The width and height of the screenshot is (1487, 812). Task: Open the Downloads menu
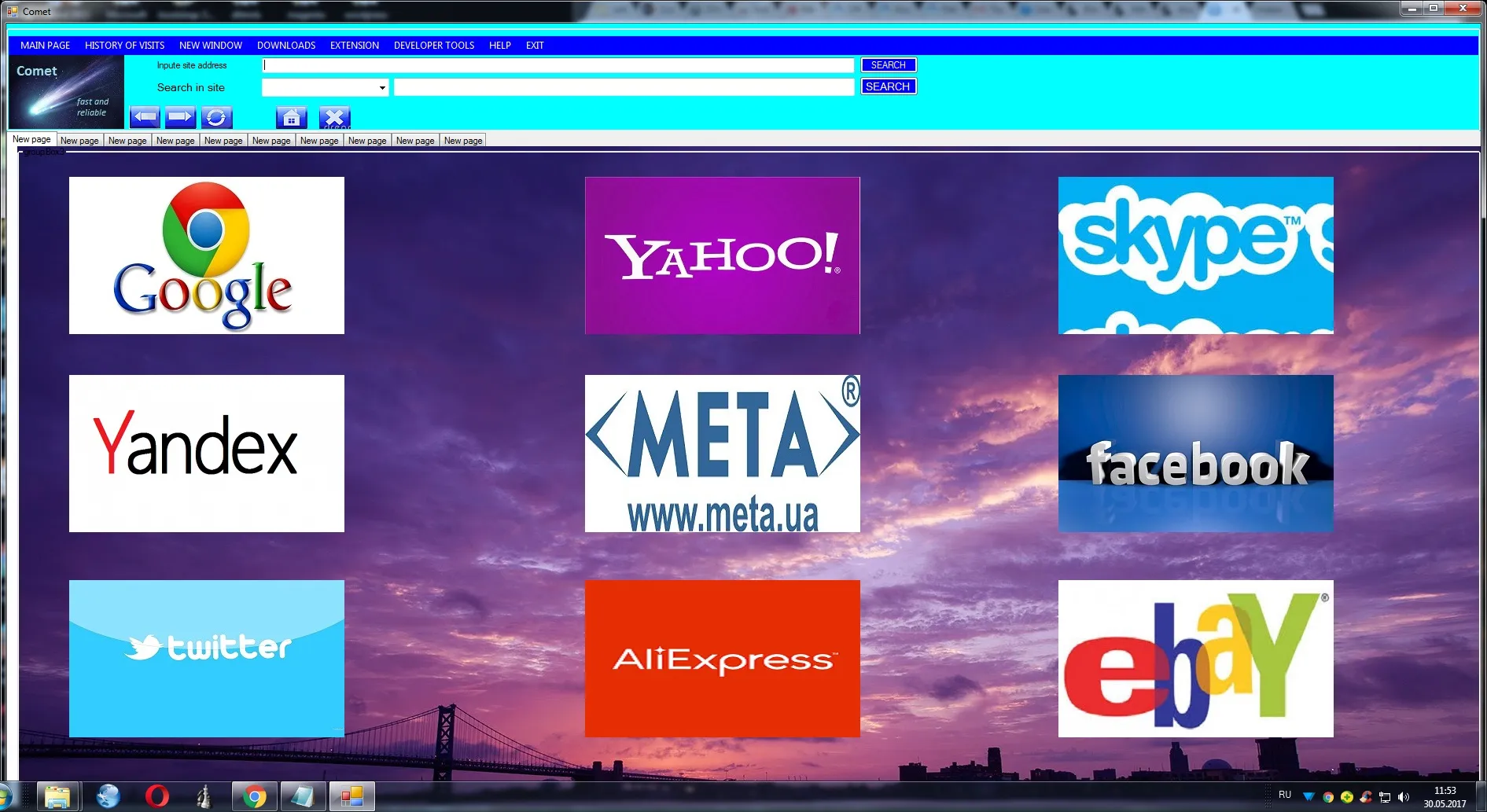click(x=286, y=46)
